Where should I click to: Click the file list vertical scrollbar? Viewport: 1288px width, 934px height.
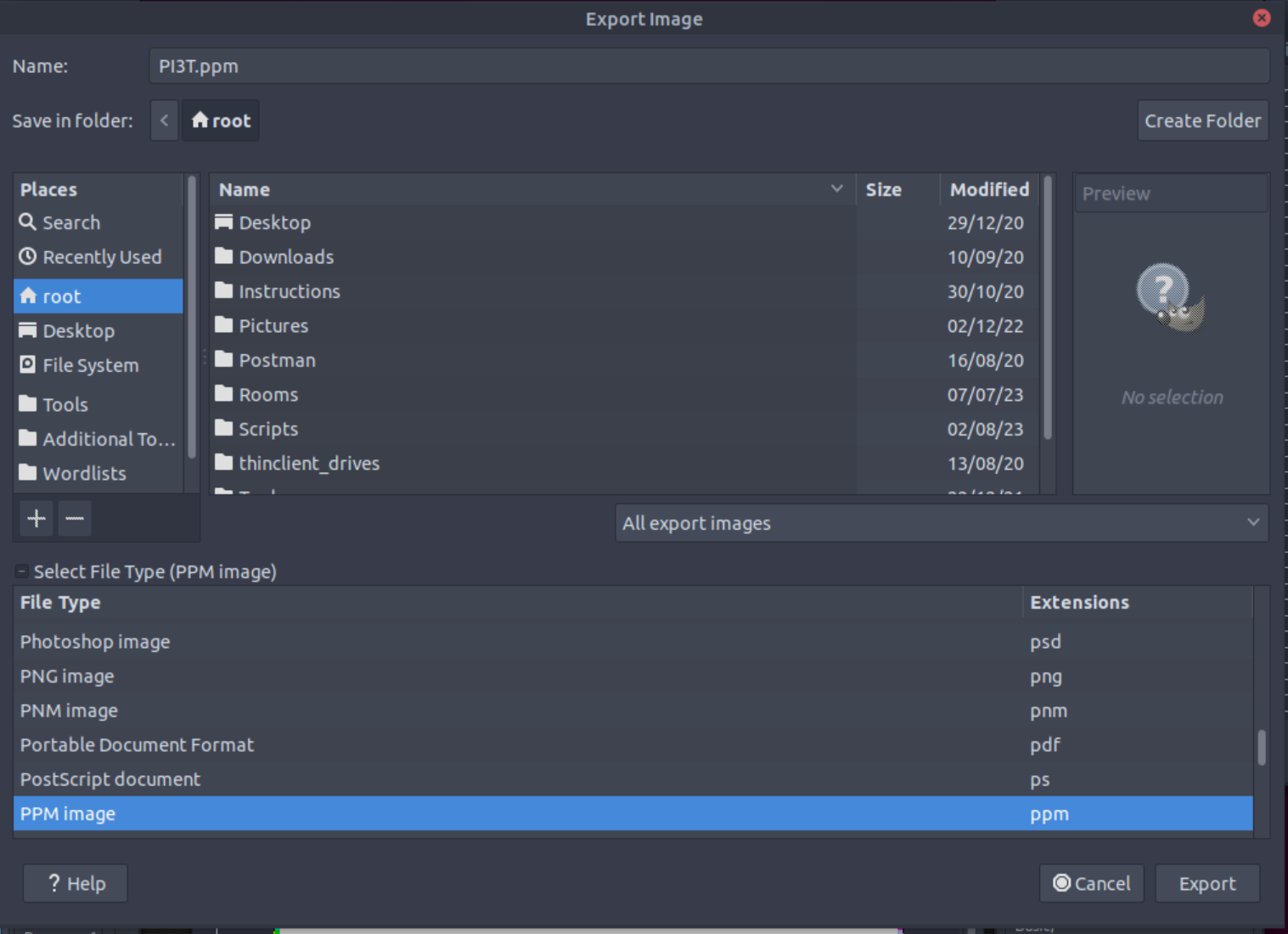[1048, 307]
